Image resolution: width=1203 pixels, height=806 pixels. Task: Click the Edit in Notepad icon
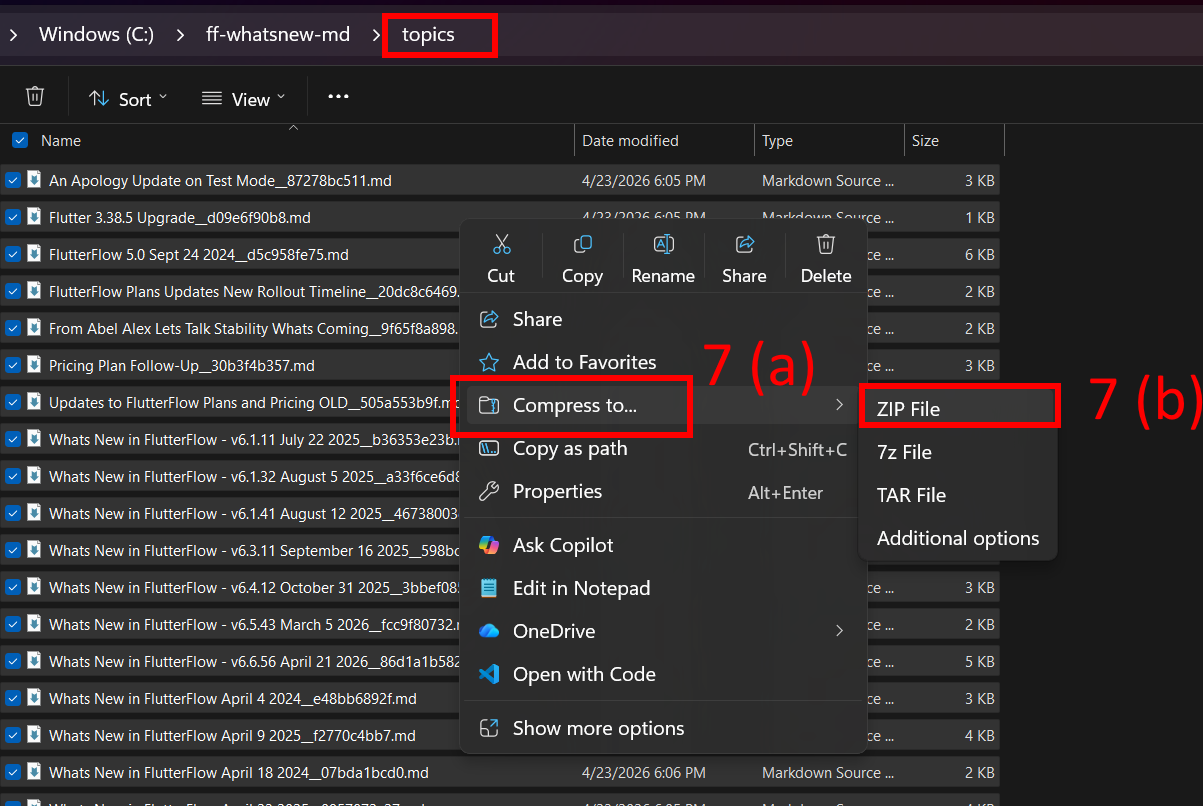pyautogui.click(x=489, y=588)
